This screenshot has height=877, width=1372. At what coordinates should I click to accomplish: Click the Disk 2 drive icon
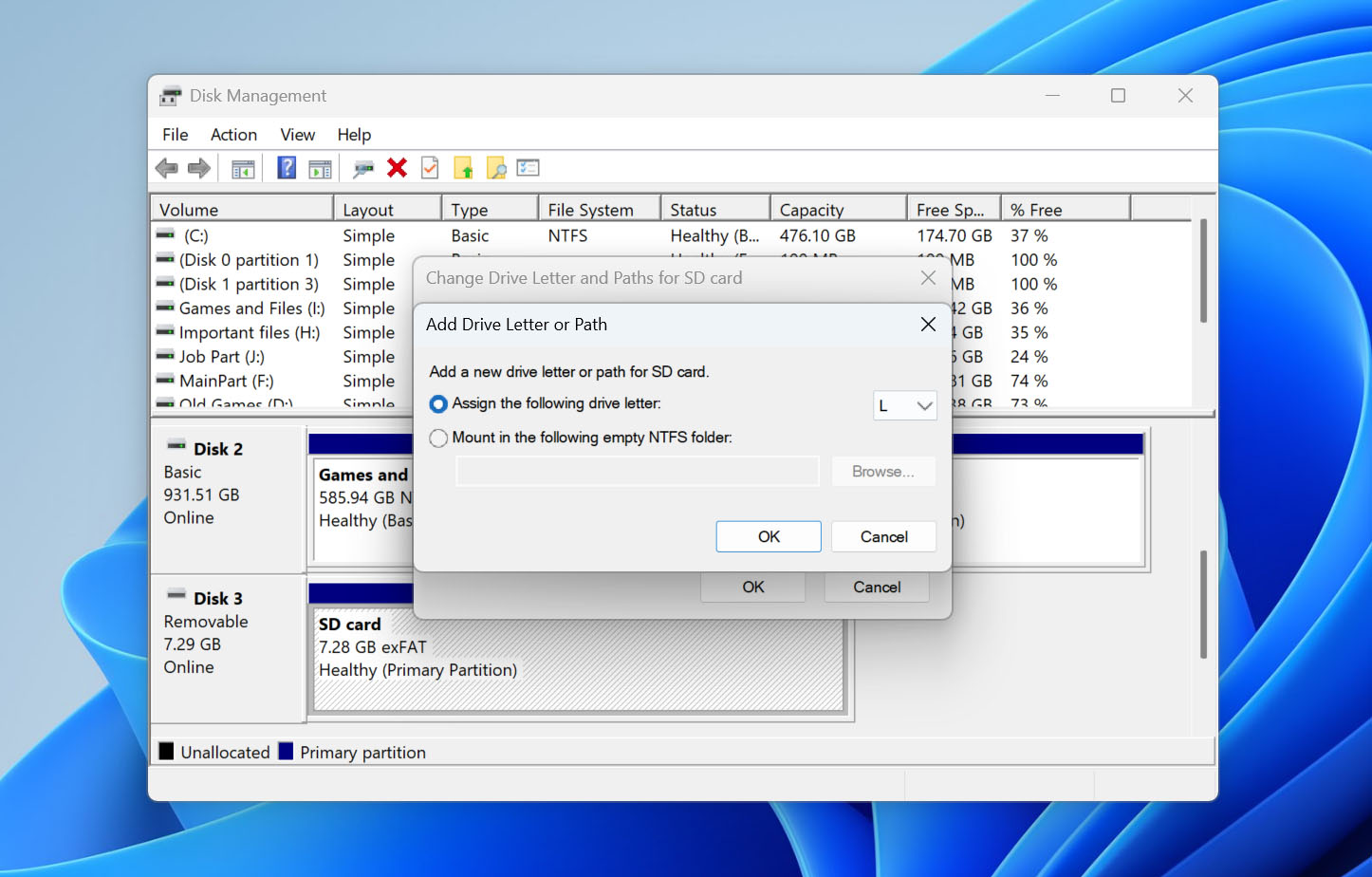176,444
